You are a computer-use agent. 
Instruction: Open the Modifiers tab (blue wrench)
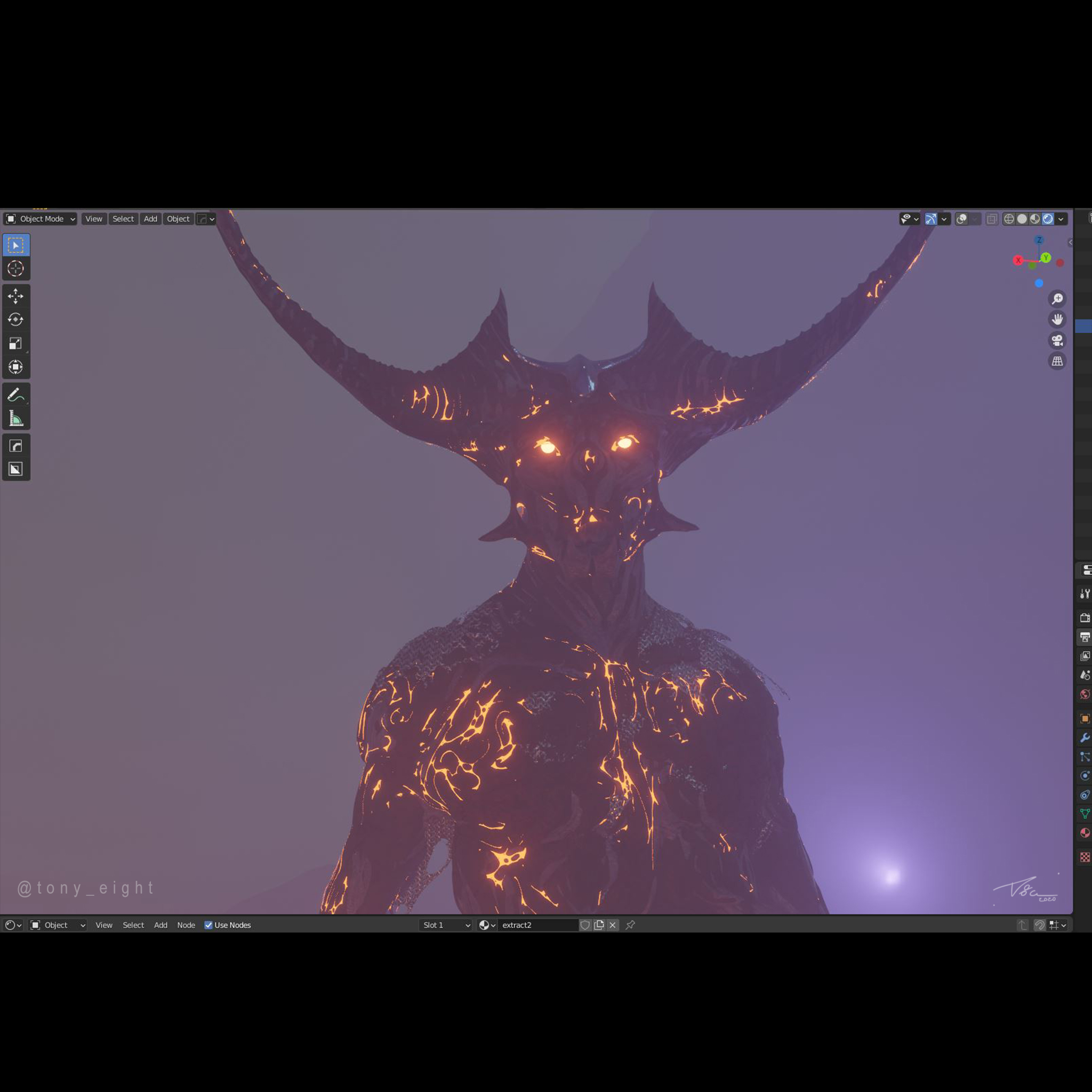(1085, 737)
